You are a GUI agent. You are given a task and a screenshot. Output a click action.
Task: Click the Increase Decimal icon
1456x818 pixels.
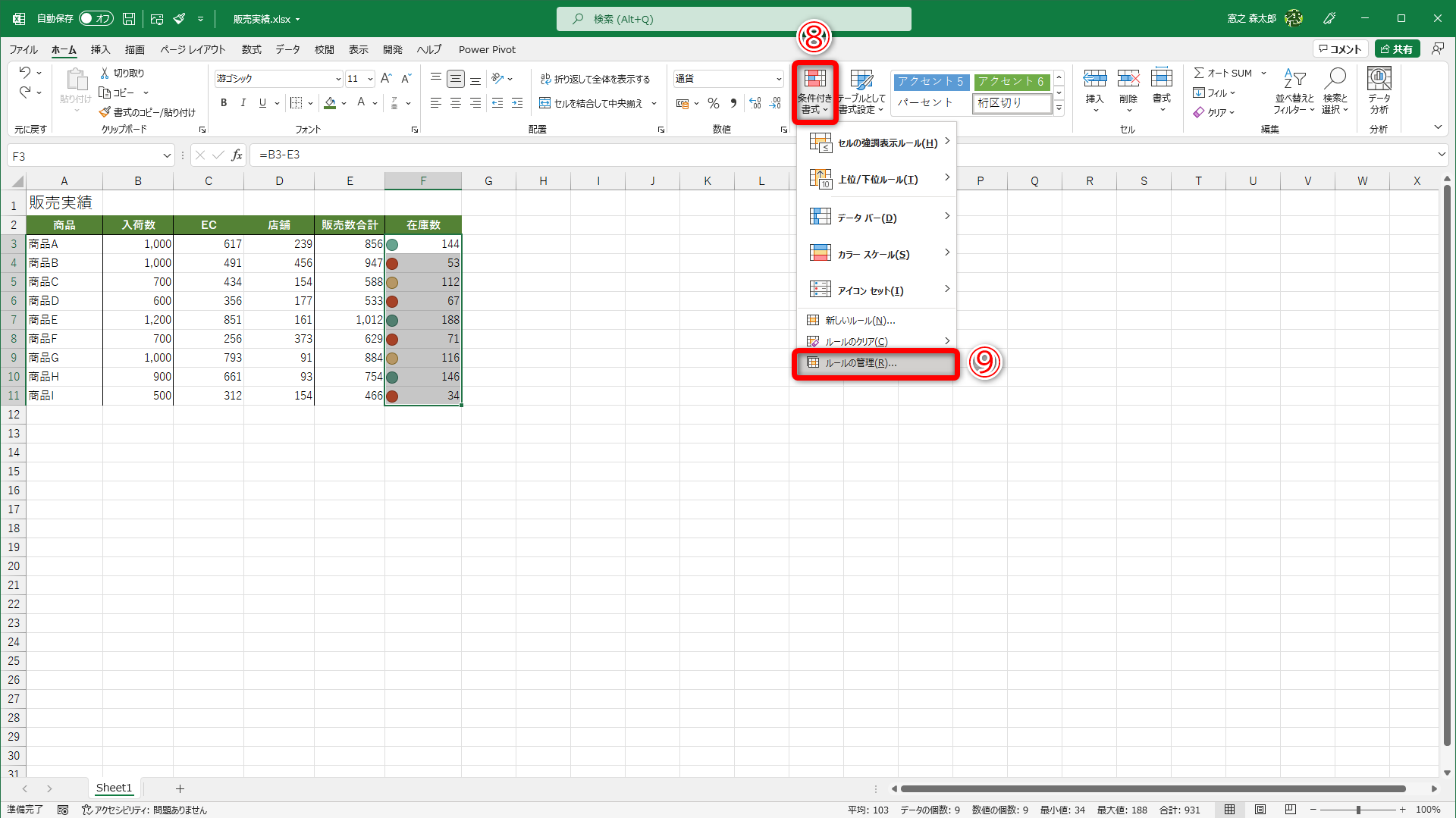click(755, 103)
